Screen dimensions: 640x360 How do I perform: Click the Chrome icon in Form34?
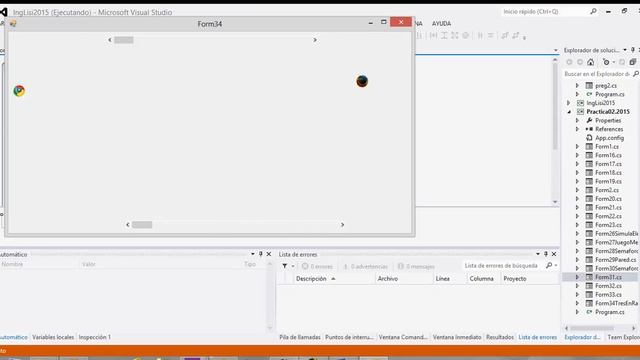tap(19, 91)
